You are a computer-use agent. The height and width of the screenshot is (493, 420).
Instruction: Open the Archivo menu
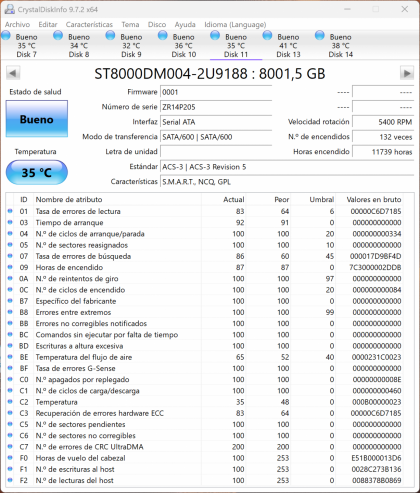pos(17,24)
